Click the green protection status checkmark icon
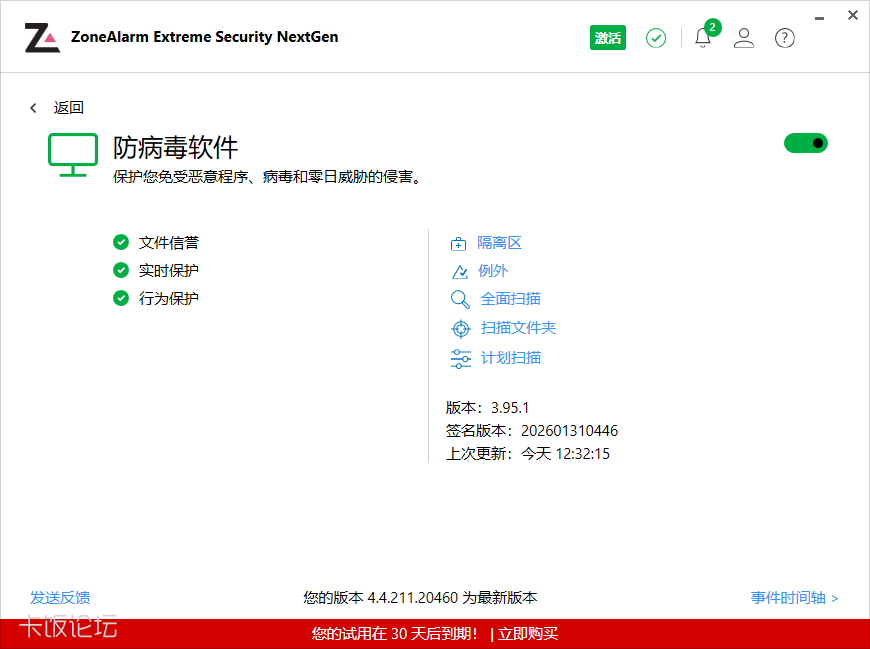 (x=656, y=38)
